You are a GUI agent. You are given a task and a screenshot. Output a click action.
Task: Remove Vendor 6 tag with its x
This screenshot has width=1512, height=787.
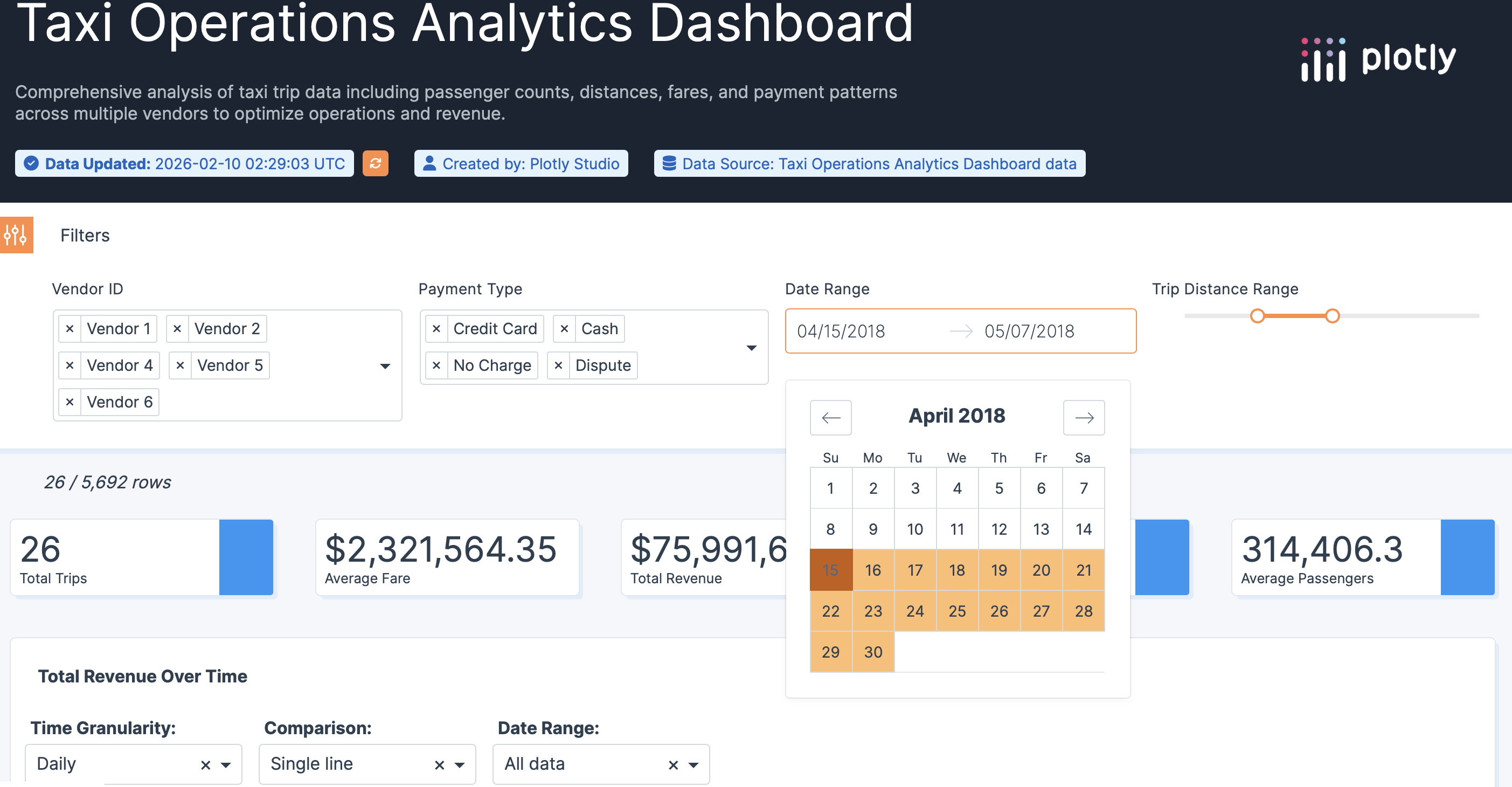70,402
